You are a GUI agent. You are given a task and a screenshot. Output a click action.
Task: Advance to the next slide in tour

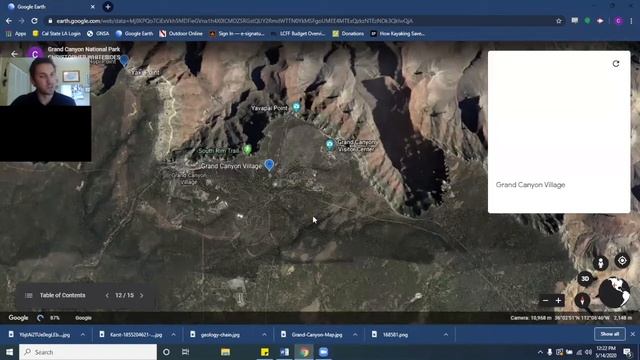pyautogui.click(x=142, y=295)
